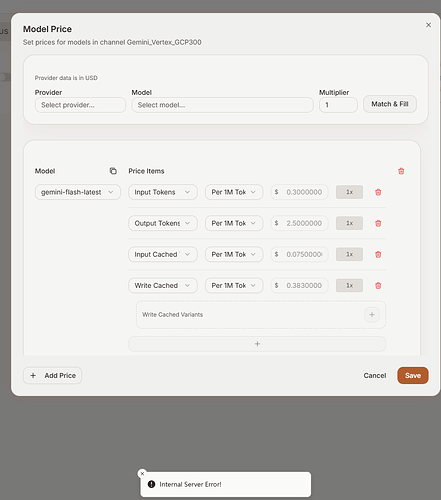This screenshot has width=441, height=500.
Task: Open the Select provider dropdown
Action: (80, 105)
